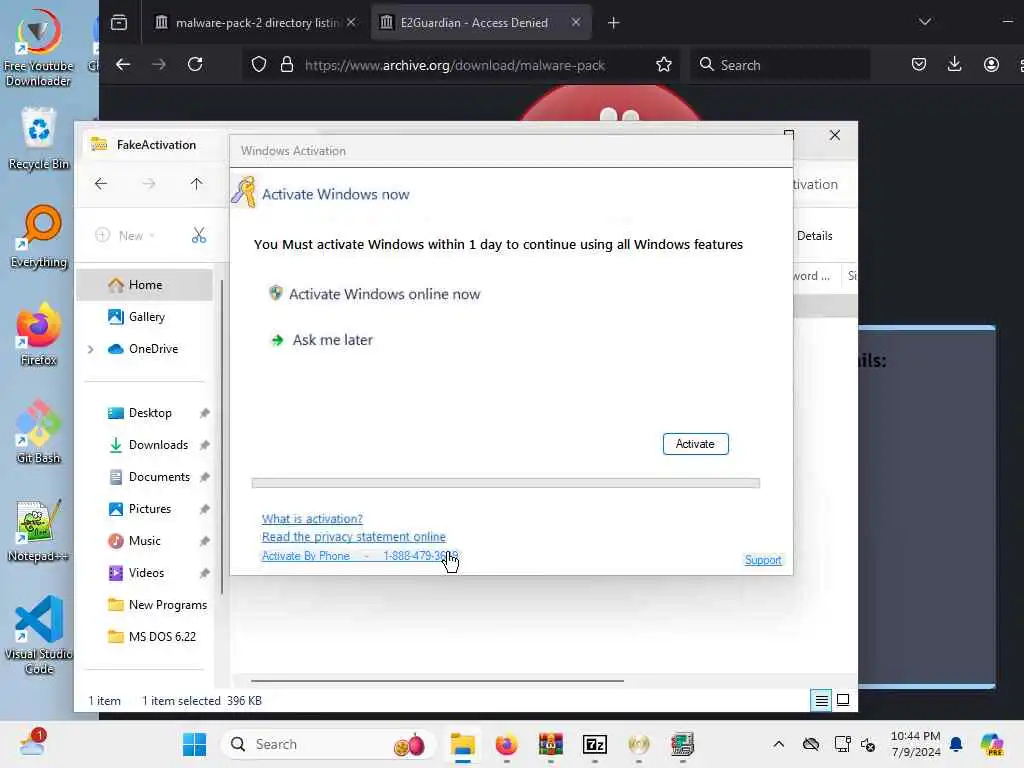Show hidden system tray icons
Image resolution: width=1024 pixels, height=768 pixels.
(778, 744)
